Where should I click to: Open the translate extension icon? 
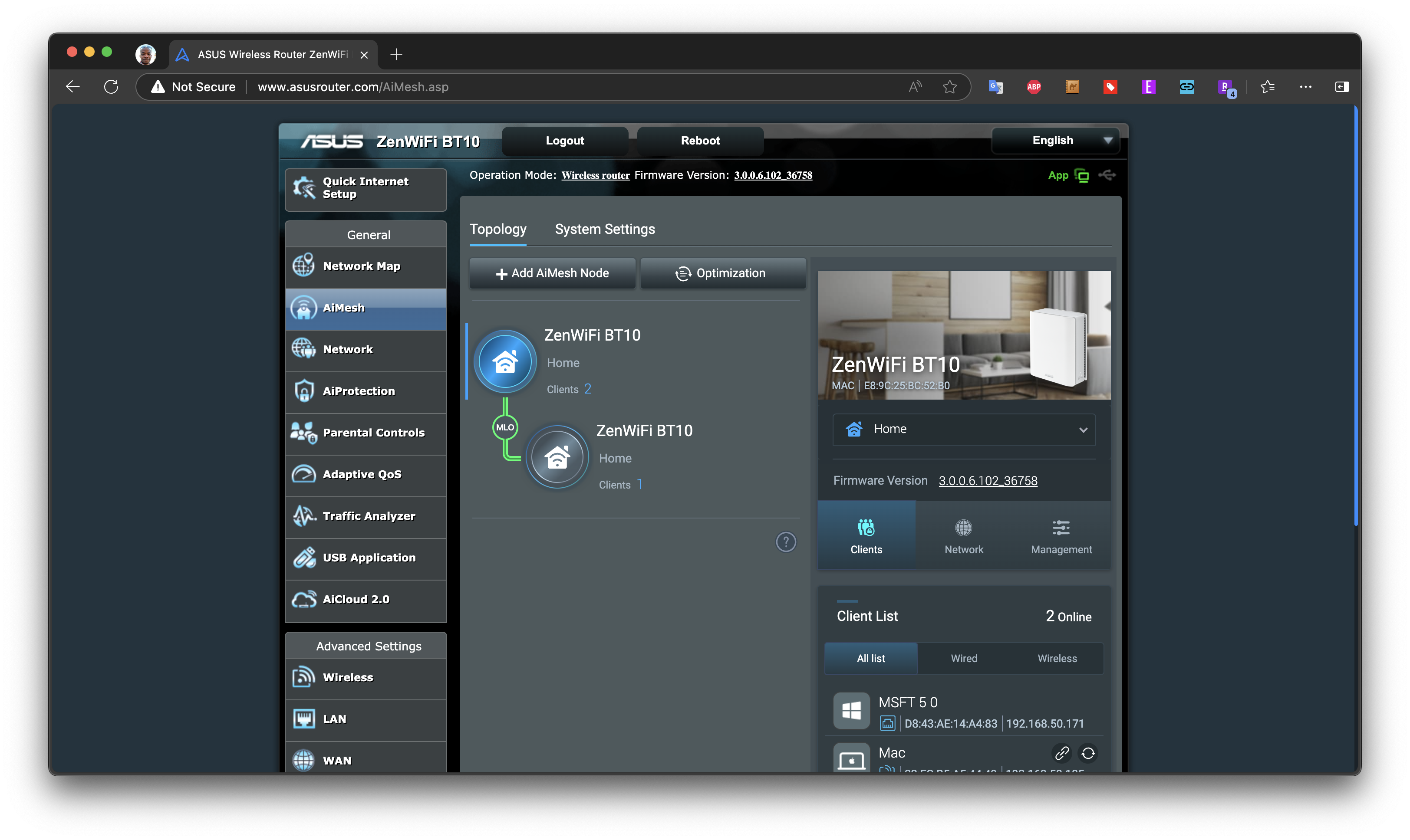pos(995,87)
